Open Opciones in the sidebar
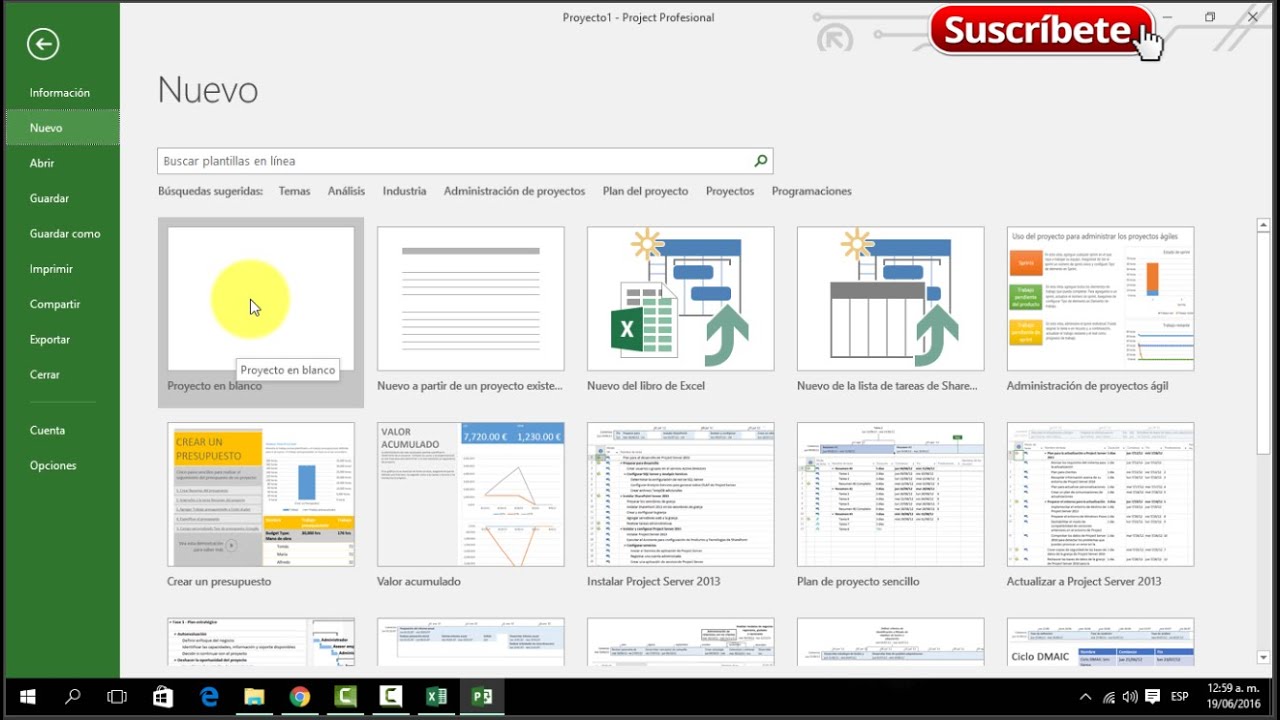This screenshot has width=1280, height=720. (x=60, y=466)
